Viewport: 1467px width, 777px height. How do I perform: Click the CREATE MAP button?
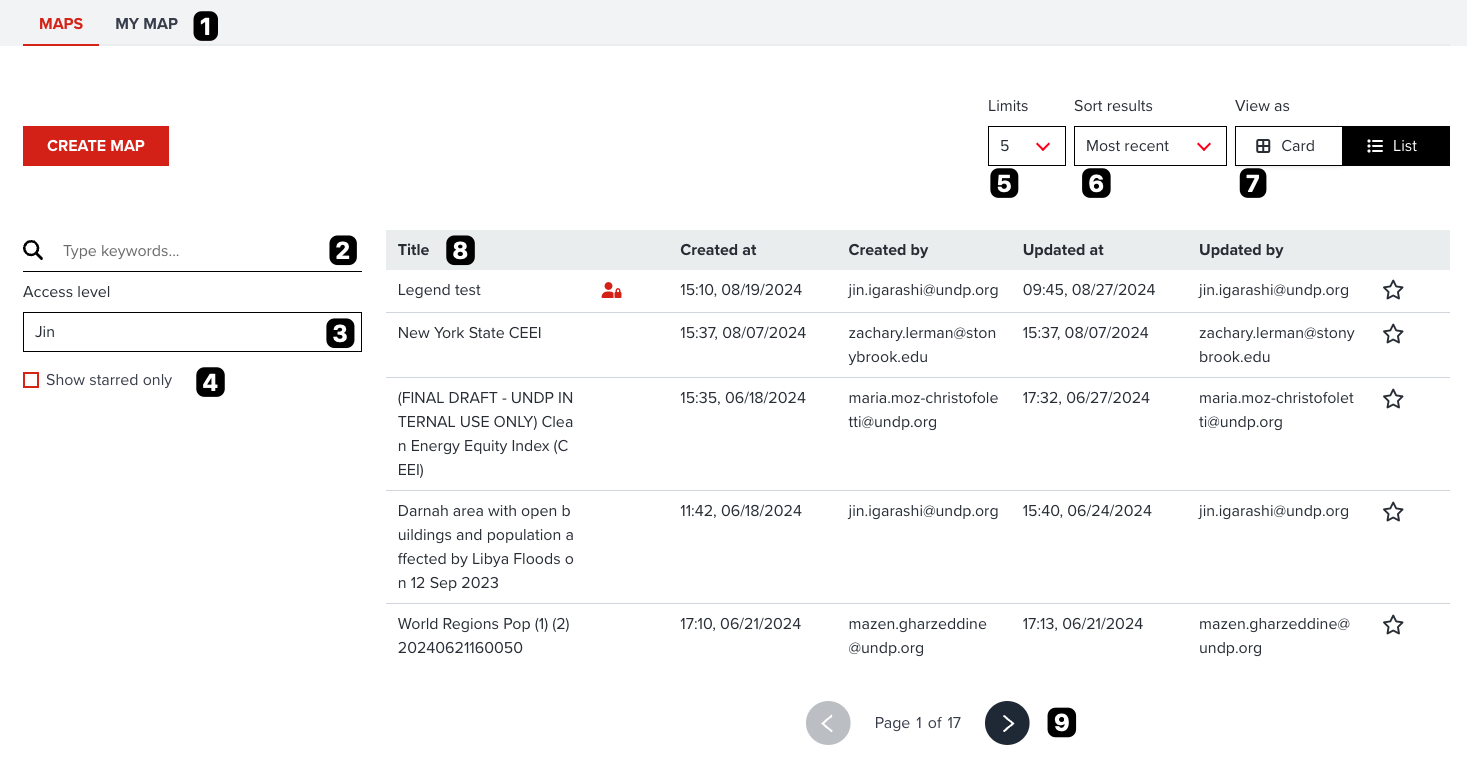click(x=95, y=145)
